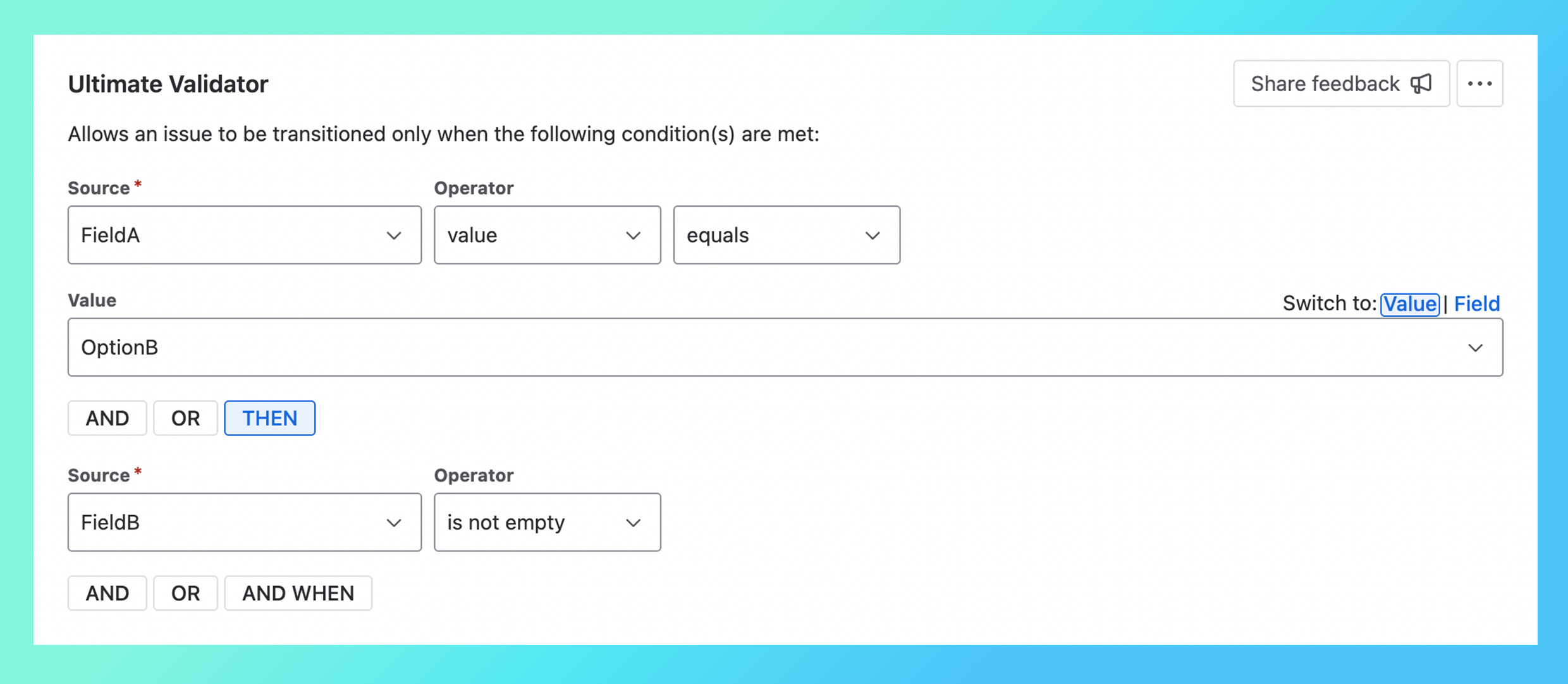Open the Operator dropdown showing value
This screenshot has height=684, width=1568.
pos(547,235)
